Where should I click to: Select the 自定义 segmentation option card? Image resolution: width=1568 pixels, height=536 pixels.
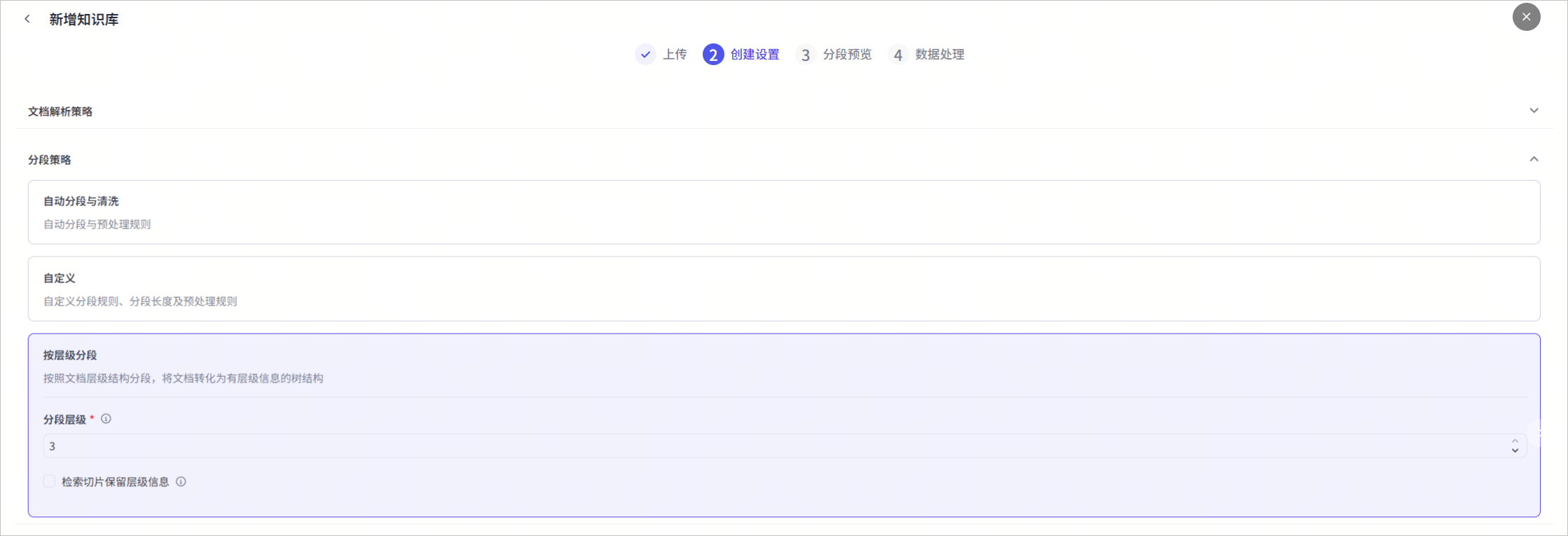tap(784, 289)
